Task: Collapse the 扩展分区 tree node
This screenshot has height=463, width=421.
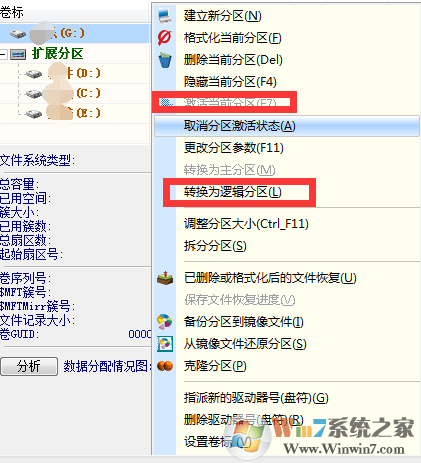Action: pos(3,54)
